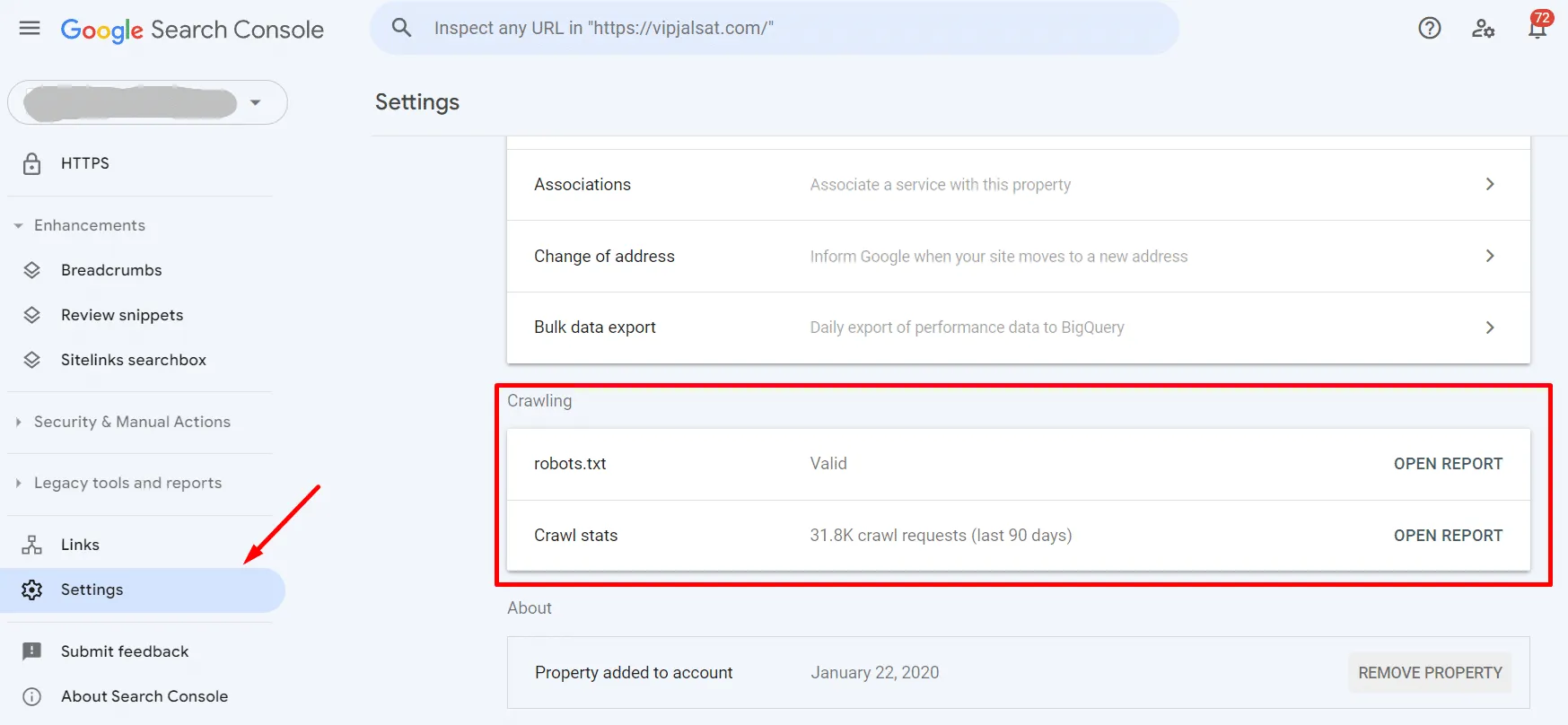Open users and permissions settings icon
Screen dimensions: 1568x725
(x=1483, y=29)
